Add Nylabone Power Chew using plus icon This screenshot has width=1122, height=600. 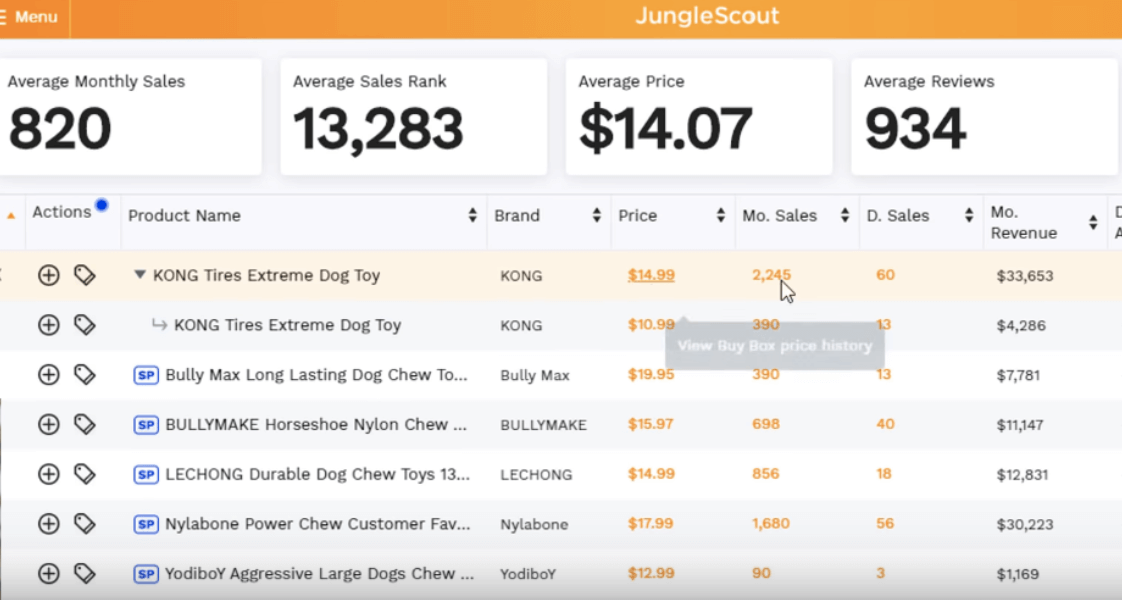coord(49,524)
